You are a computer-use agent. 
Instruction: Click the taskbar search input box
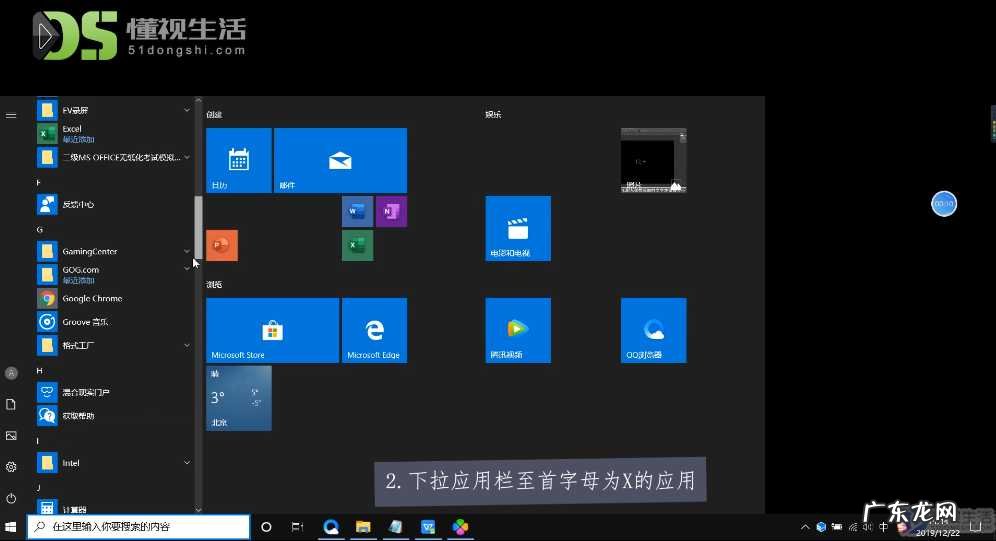(x=138, y=526)
